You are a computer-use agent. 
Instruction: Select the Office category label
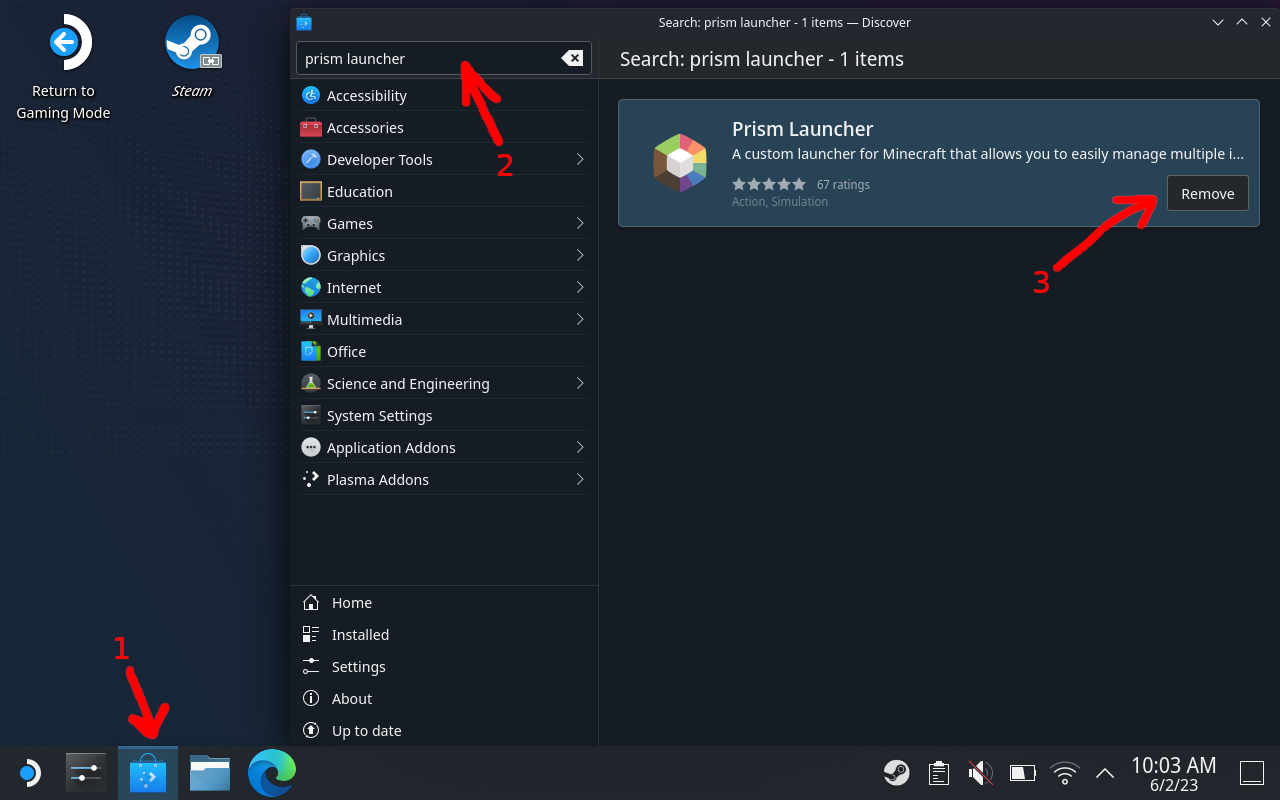coord(346,352)
